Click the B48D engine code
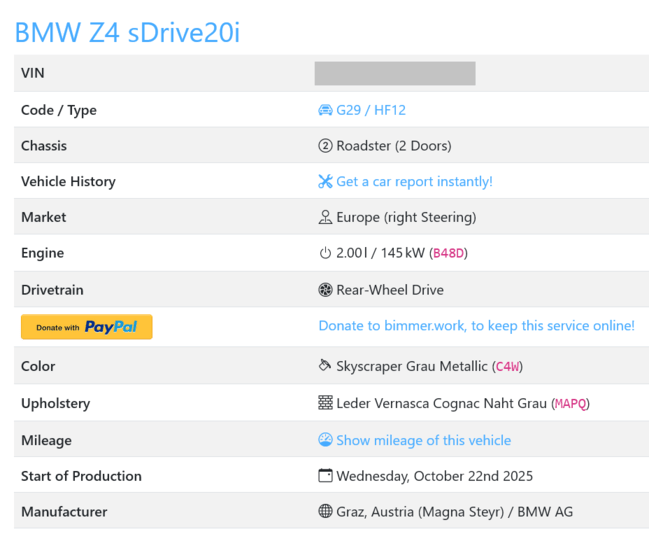The image size is (649, 541). tap(448, 254)
